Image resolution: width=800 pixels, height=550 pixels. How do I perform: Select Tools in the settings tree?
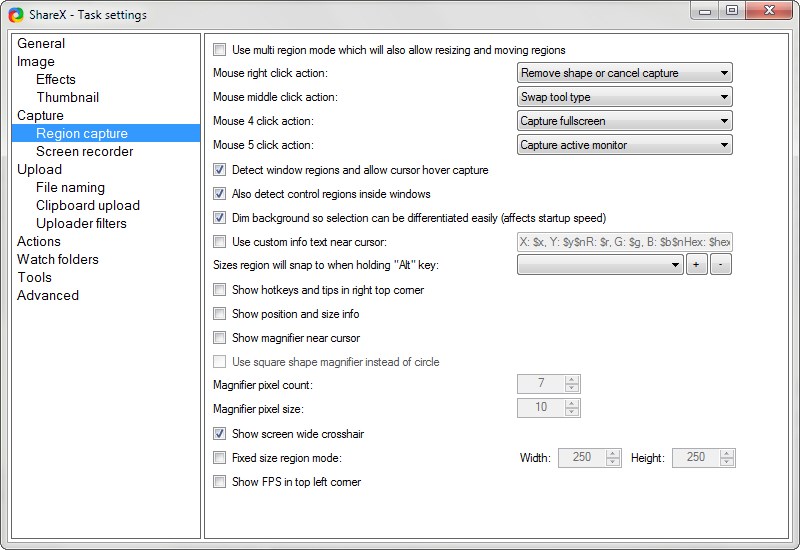tap(34, 277)
